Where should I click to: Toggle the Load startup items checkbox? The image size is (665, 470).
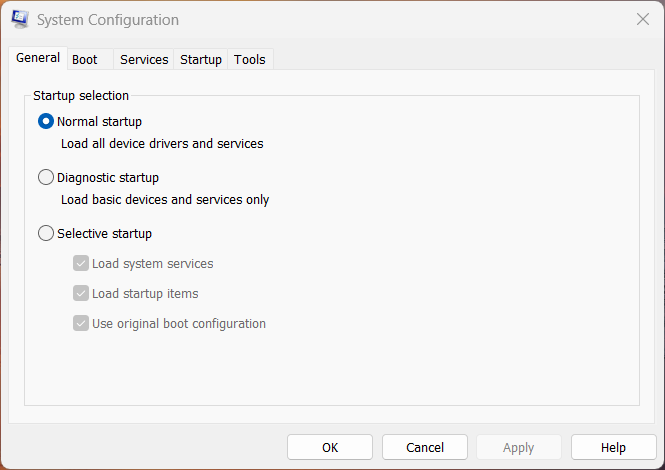pyautogui.click(x=81, y=294)
